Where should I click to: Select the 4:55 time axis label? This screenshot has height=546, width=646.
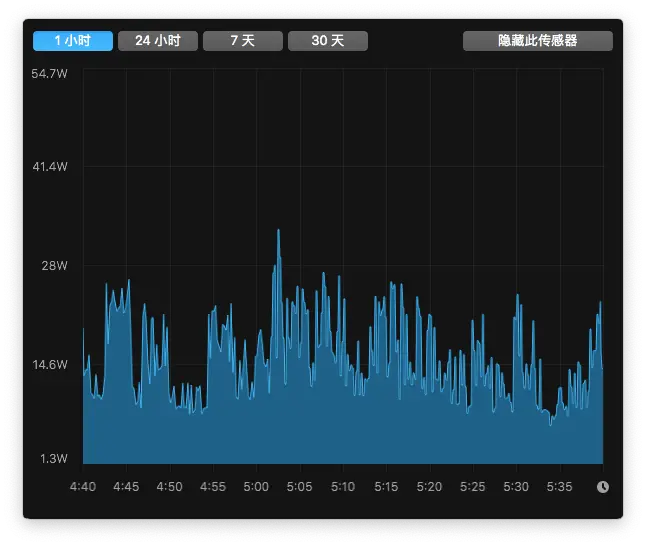[x=213, y=487]
